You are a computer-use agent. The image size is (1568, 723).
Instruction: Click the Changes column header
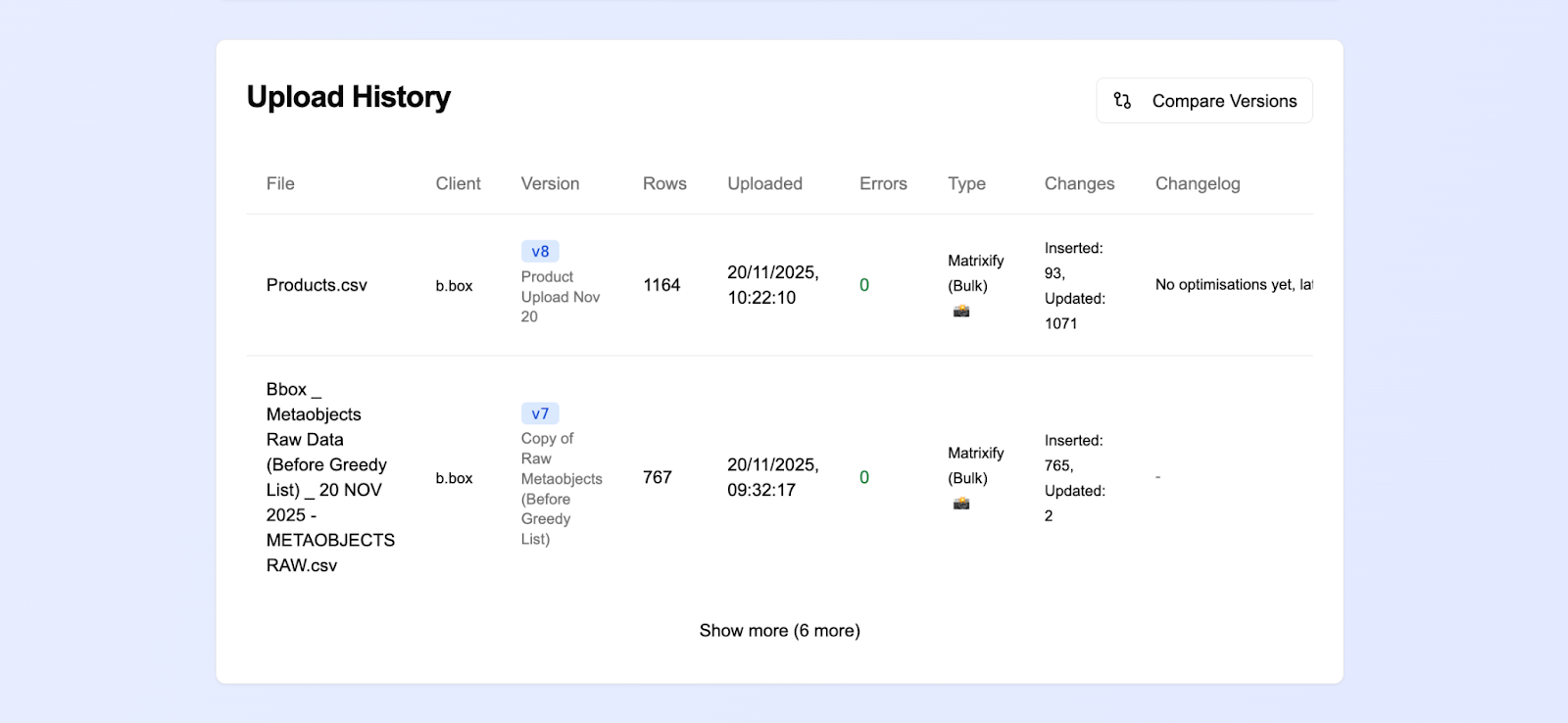[x=1079, y=184]
